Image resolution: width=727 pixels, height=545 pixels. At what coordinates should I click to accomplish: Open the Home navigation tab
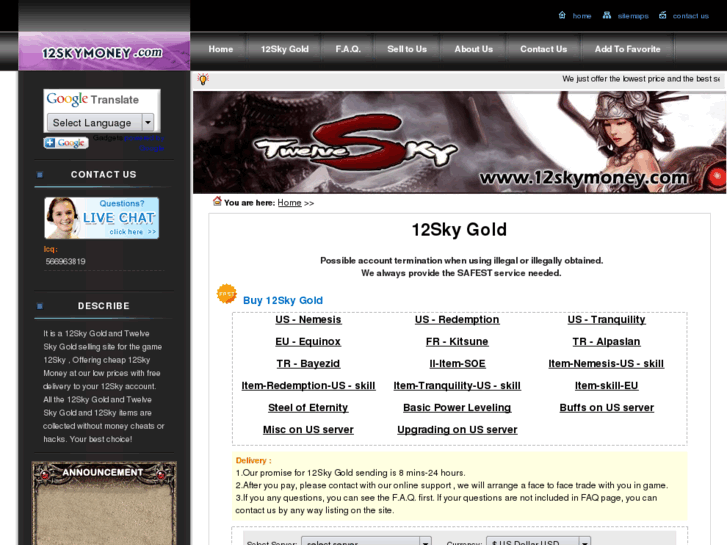tap(221, 49)
